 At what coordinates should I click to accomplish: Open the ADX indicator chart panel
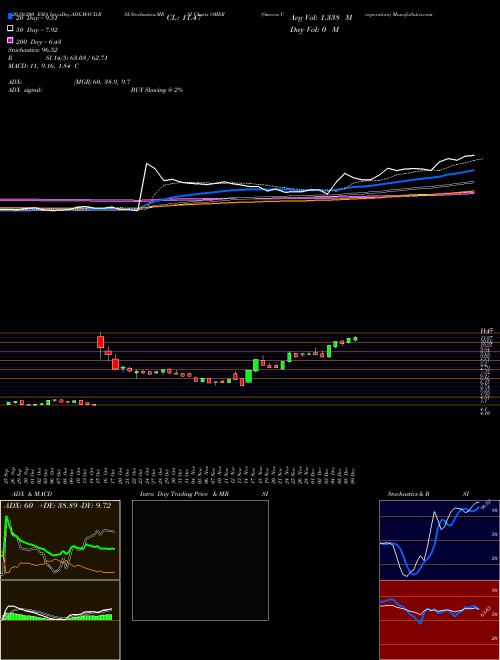click(x=60, y=540)
